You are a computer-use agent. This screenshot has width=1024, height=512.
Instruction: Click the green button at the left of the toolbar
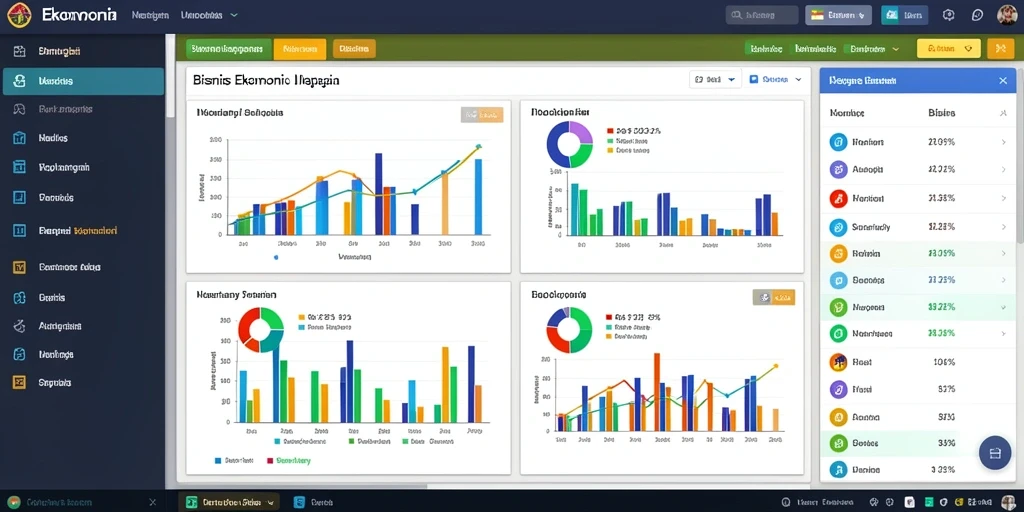[227, 49]
